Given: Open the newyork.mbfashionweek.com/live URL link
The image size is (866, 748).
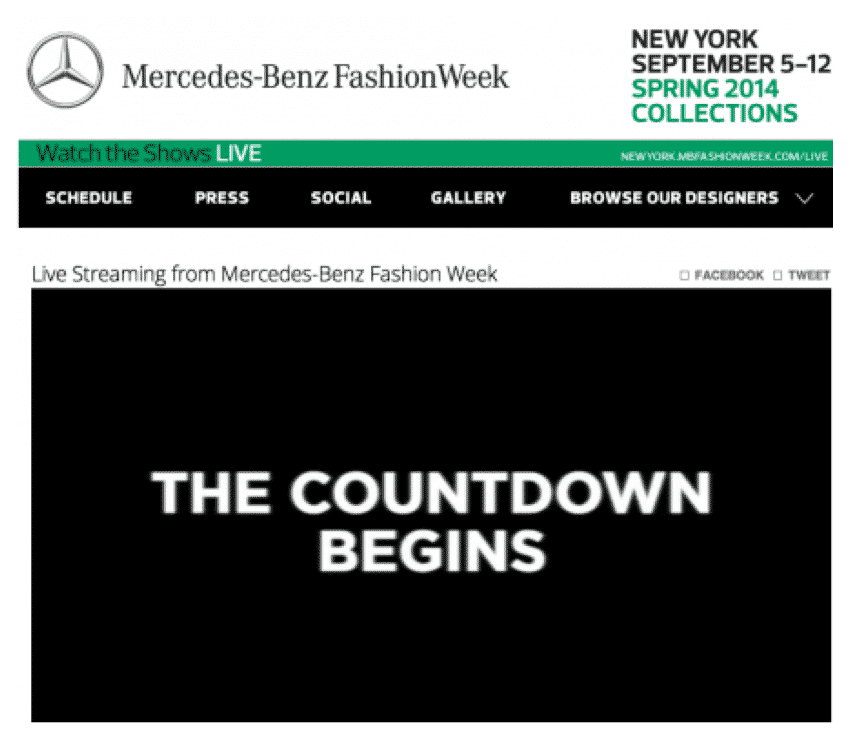Looking at the screenshot, I should 724,156.
